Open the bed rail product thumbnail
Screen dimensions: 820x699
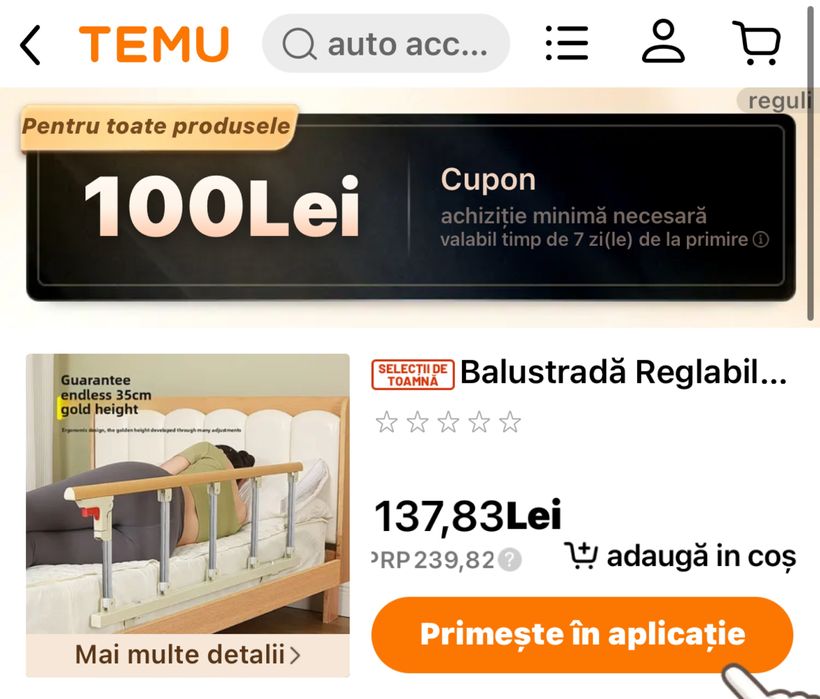click(x=188, y=494)
